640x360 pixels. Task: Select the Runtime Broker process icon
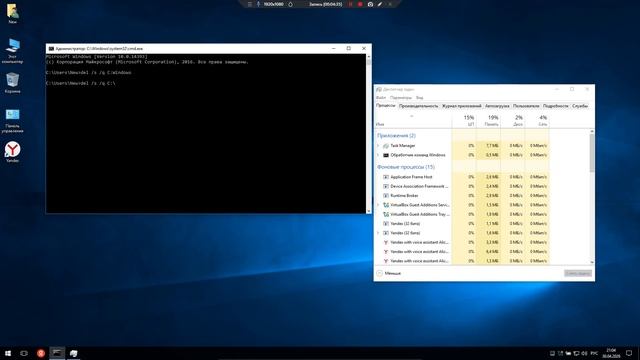tap(386, 196)
